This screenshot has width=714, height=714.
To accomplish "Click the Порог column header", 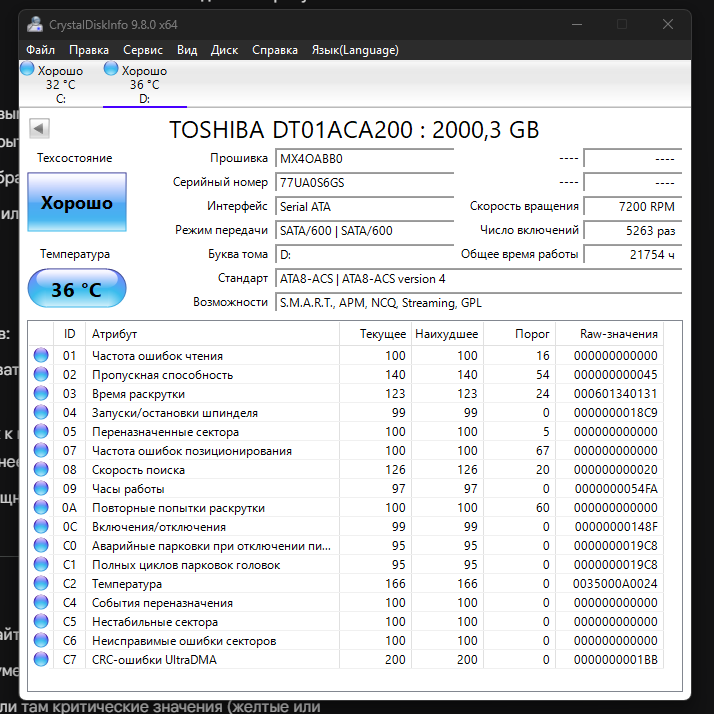I will (x=519, y=334).
